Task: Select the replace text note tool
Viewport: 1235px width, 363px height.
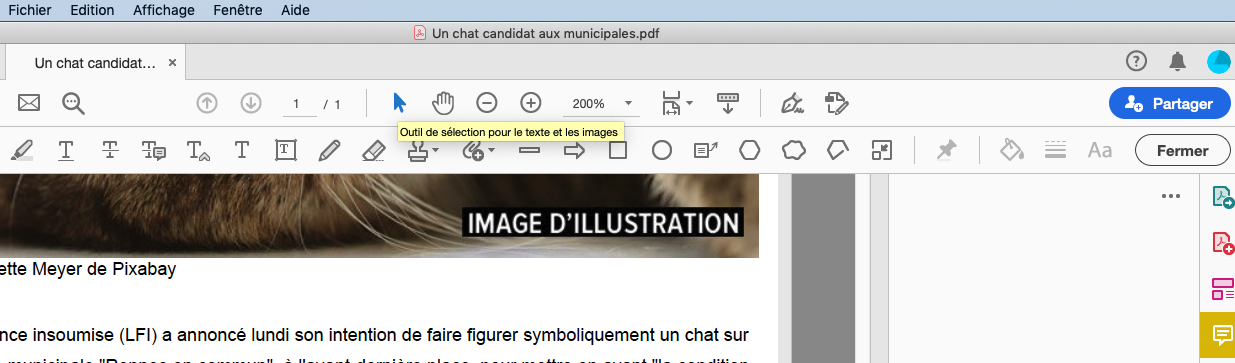Action: (x=153, y=150)
